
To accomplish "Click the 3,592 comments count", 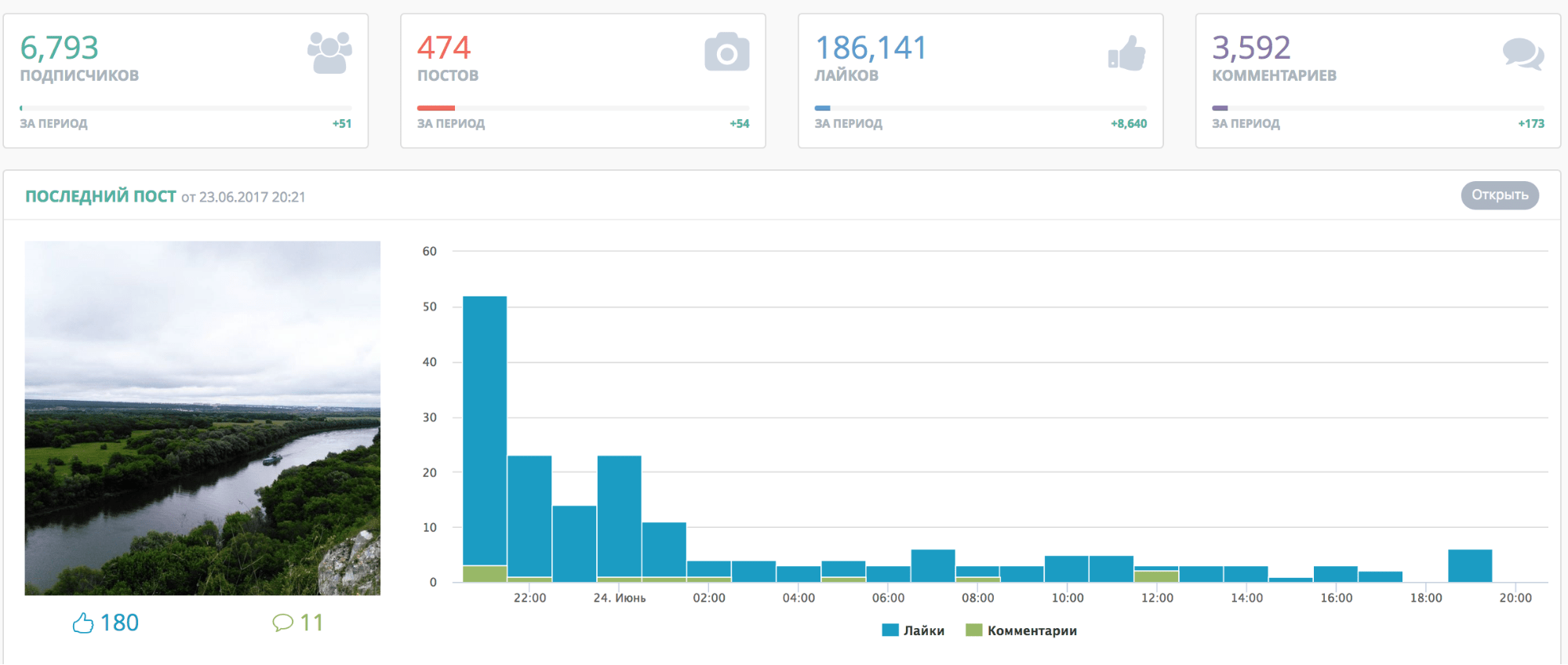I will tap(1251, 48).
